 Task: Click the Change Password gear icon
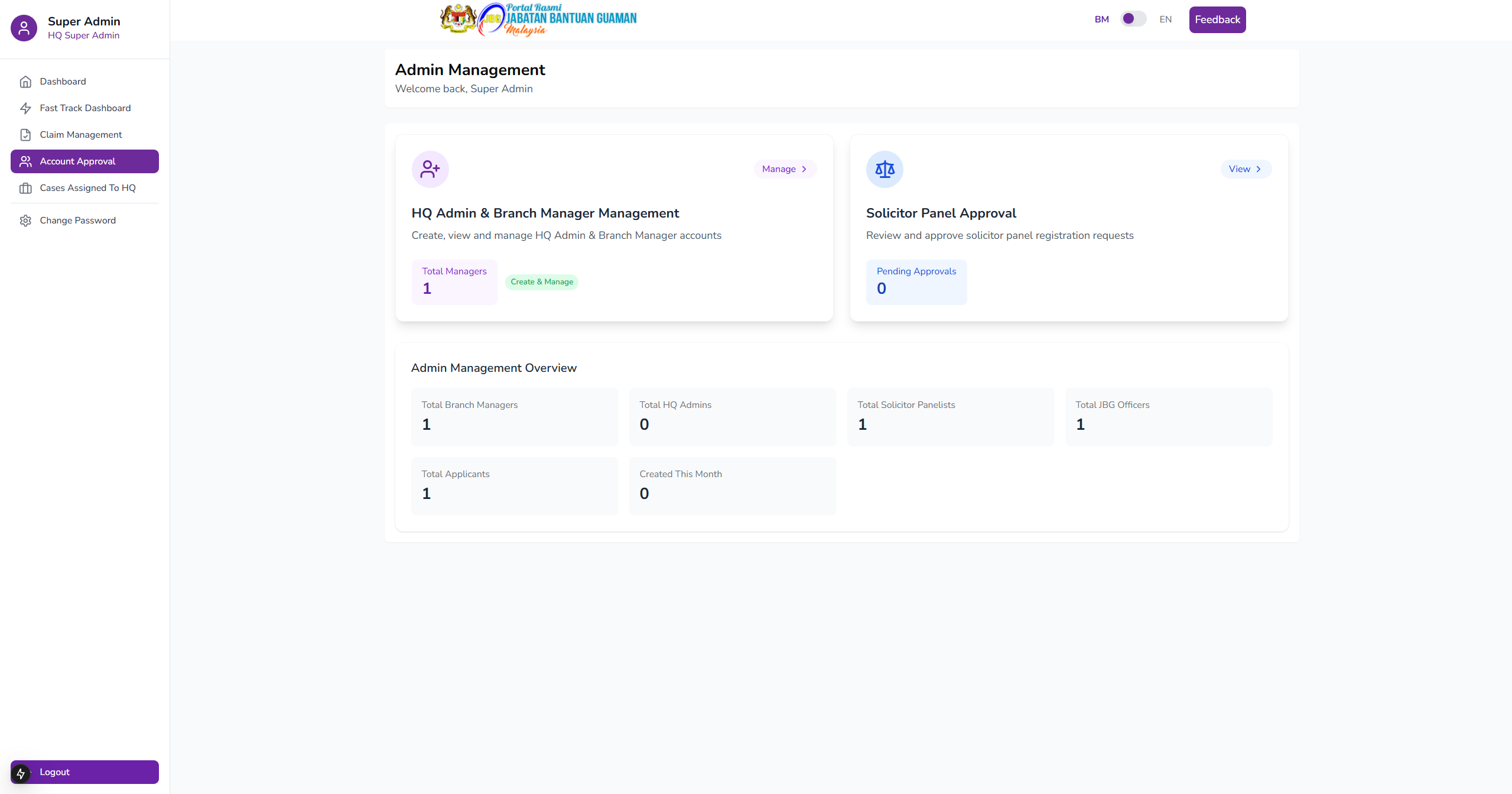(x=25, y=221)
